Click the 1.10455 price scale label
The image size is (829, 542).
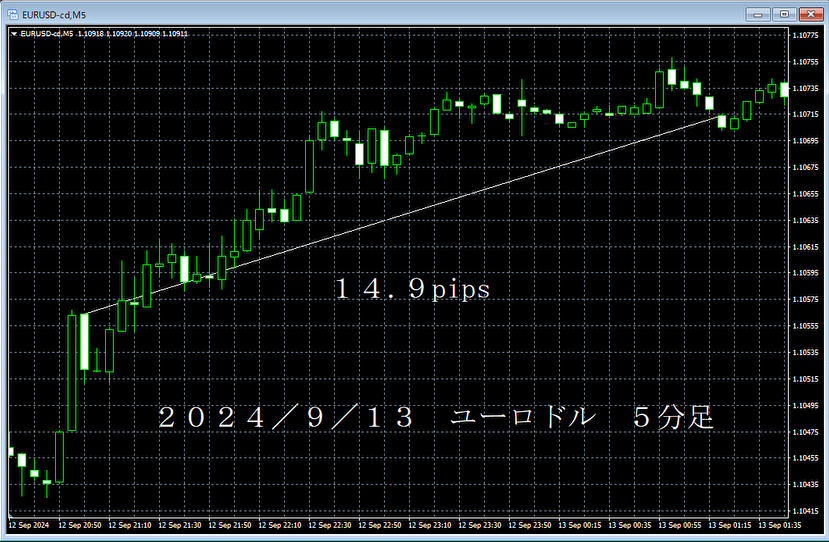(806, 458)
